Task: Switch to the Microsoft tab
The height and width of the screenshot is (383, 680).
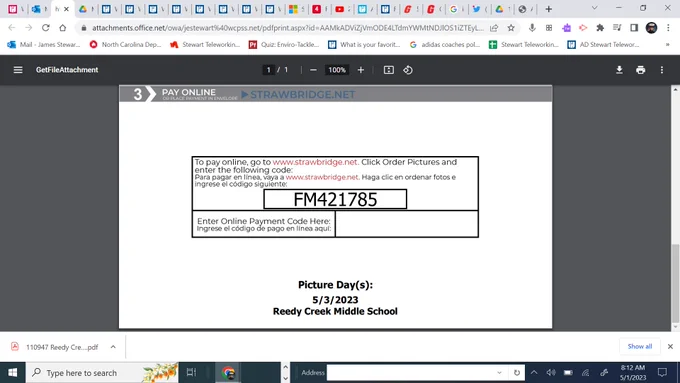Action: pyautogui.click(x=293, y=9)
